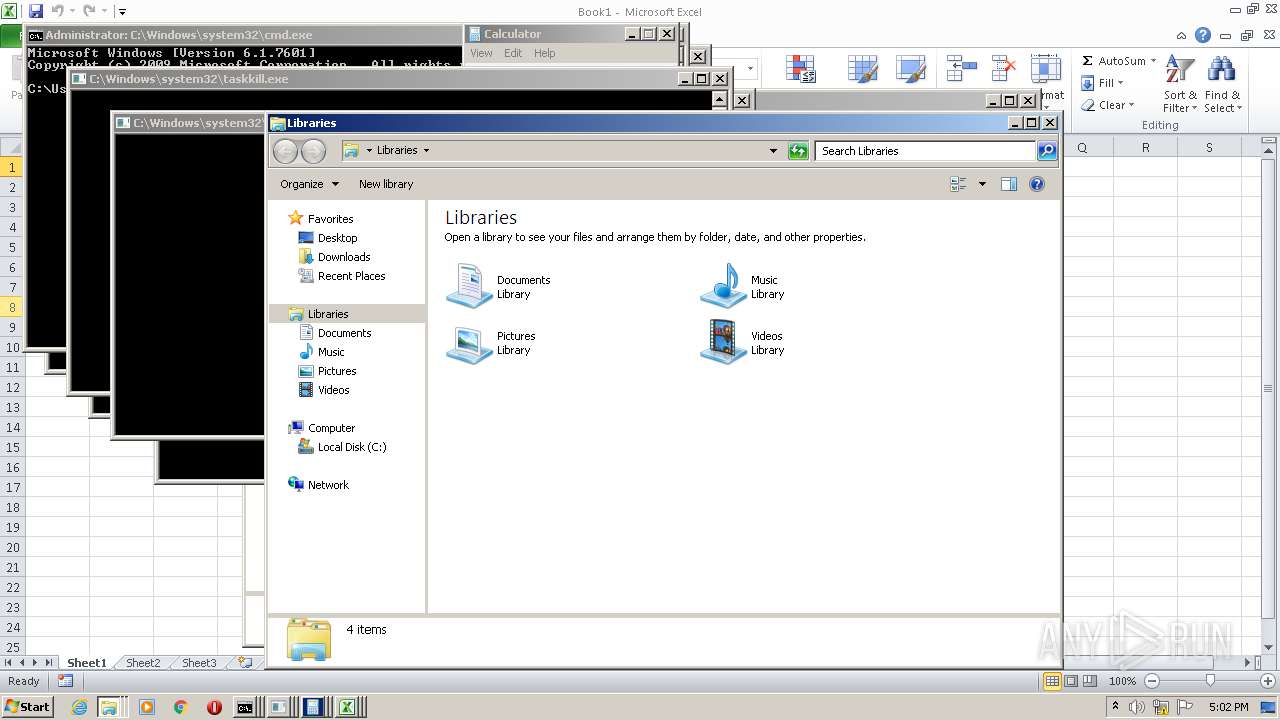Open Calculator Edit menu
This screenshot has width=1280, height=720.
coord(513,53)
